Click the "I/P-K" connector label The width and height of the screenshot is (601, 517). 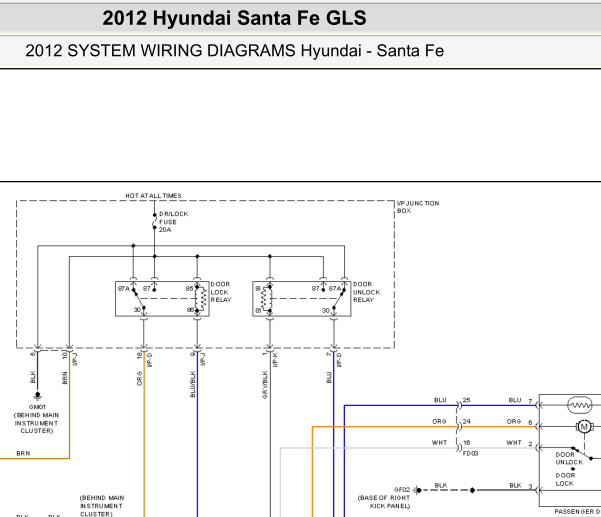[x=275, y=360]
